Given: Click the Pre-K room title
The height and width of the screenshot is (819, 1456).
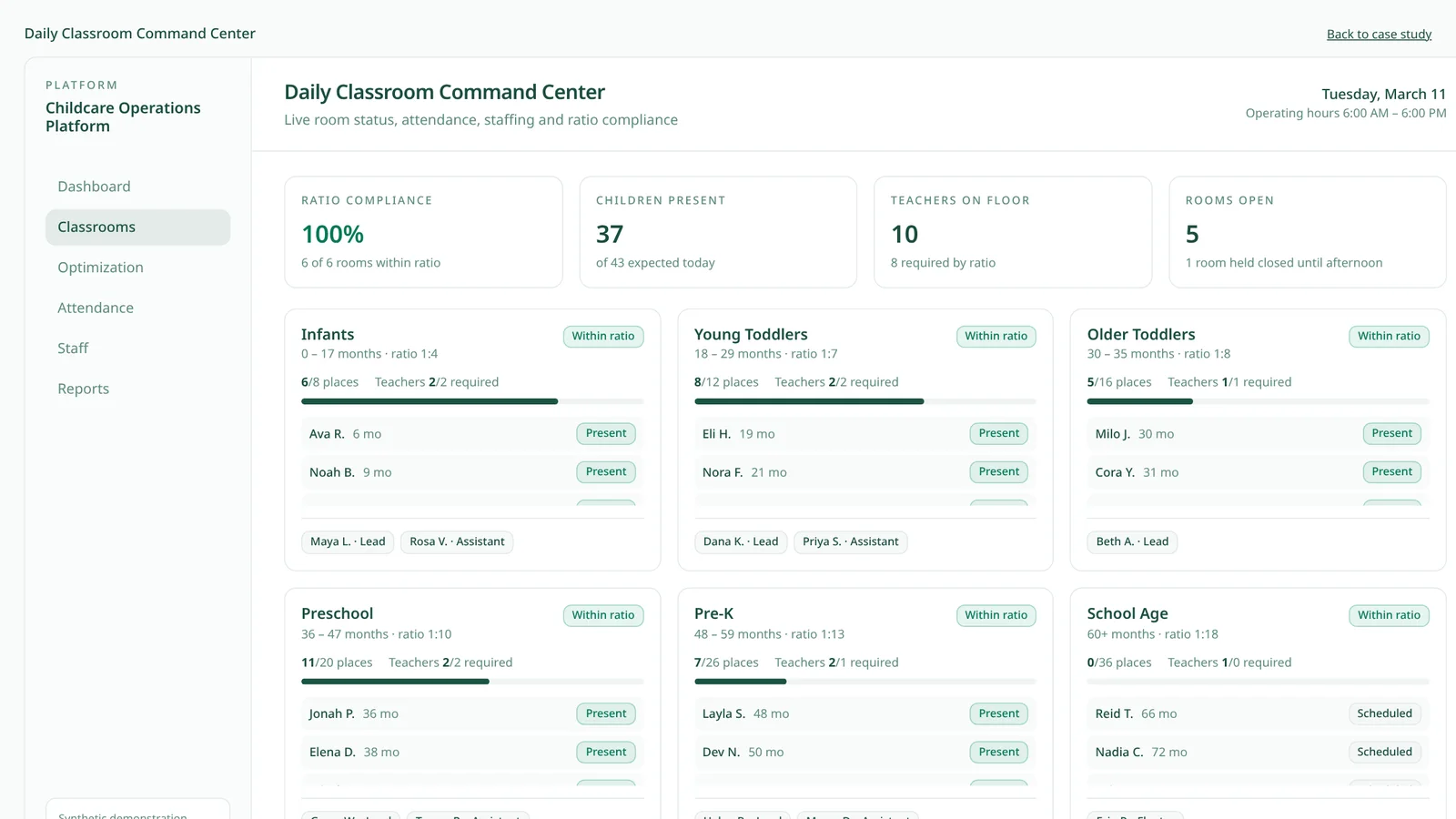Looking at the screenshot, I should [713, 614].
